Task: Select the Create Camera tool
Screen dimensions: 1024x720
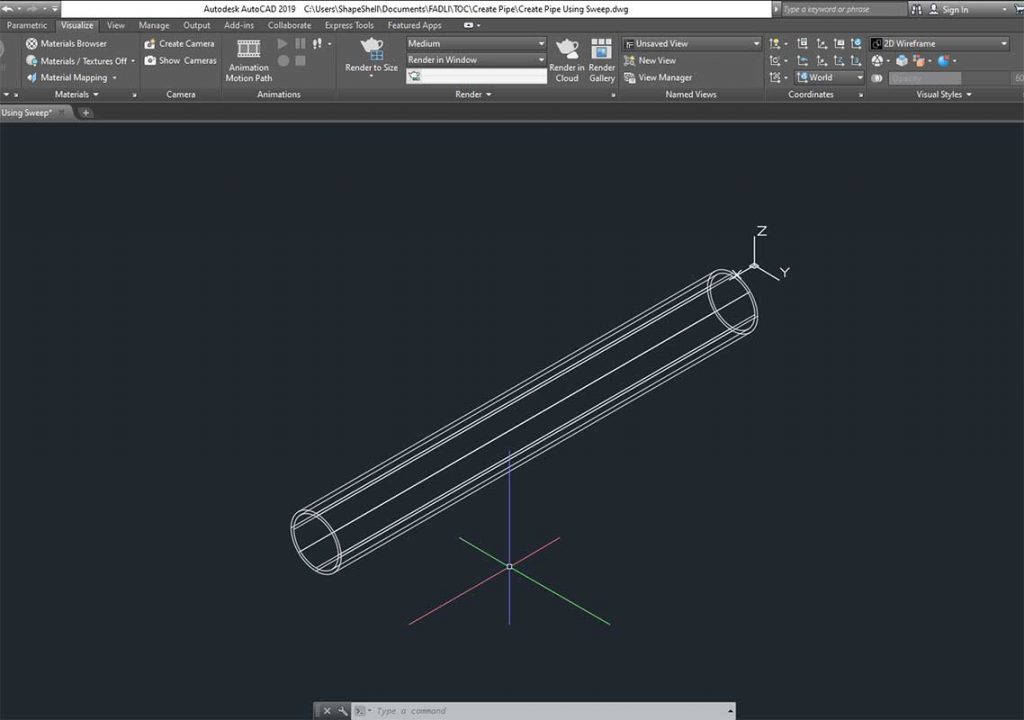Action: point(185,43)
